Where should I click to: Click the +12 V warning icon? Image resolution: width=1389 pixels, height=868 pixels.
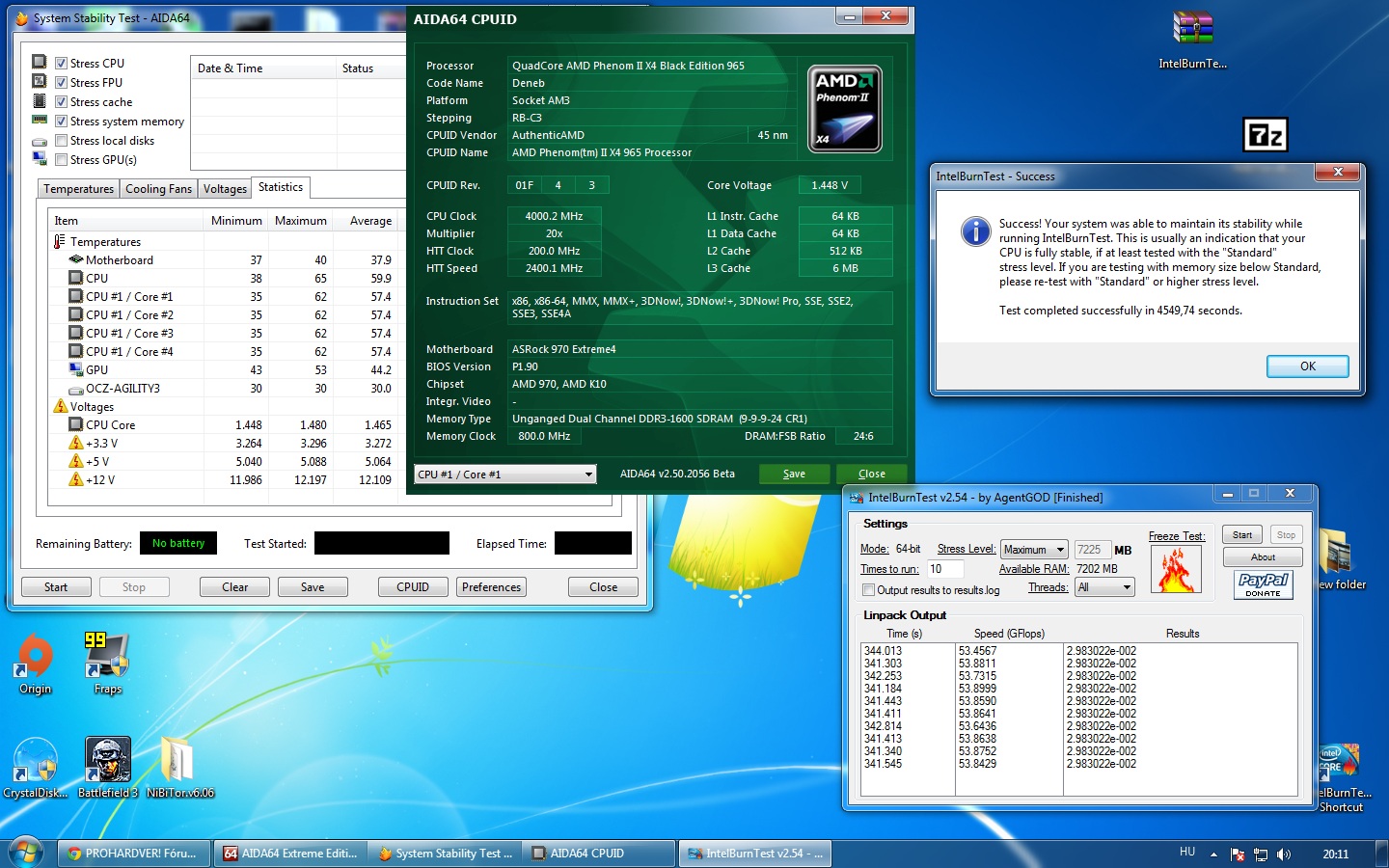click(76, 479)
